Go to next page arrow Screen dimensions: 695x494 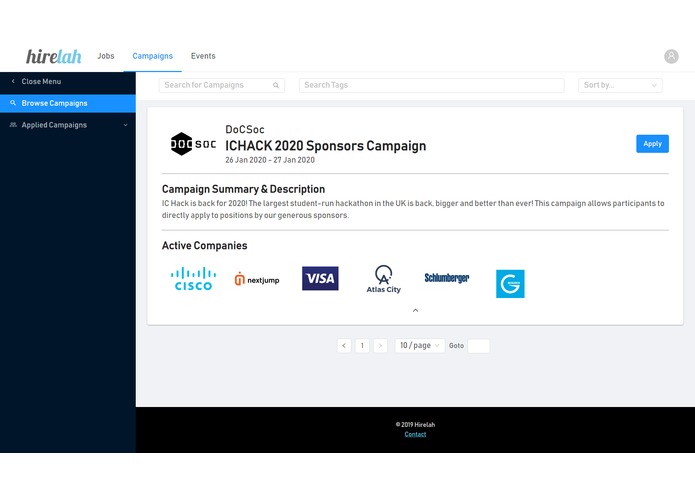(380, 346)
